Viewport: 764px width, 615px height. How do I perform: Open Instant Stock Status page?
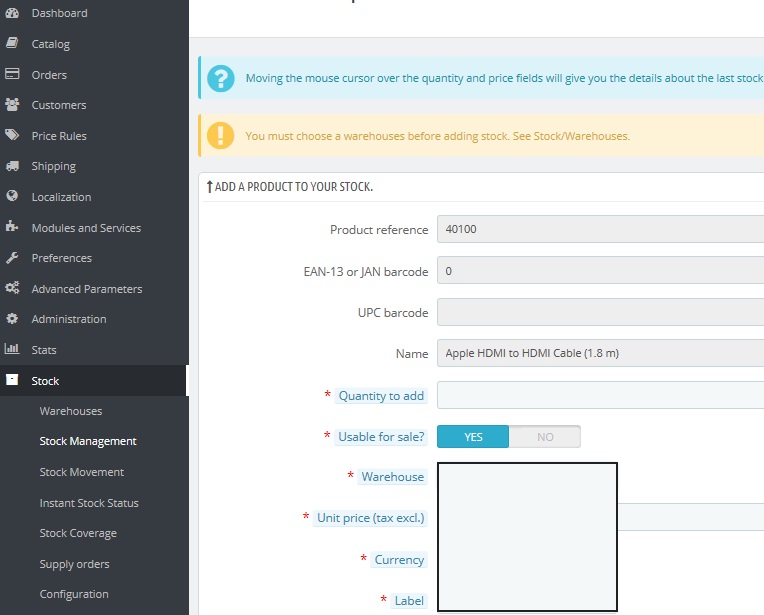(89, 503)
